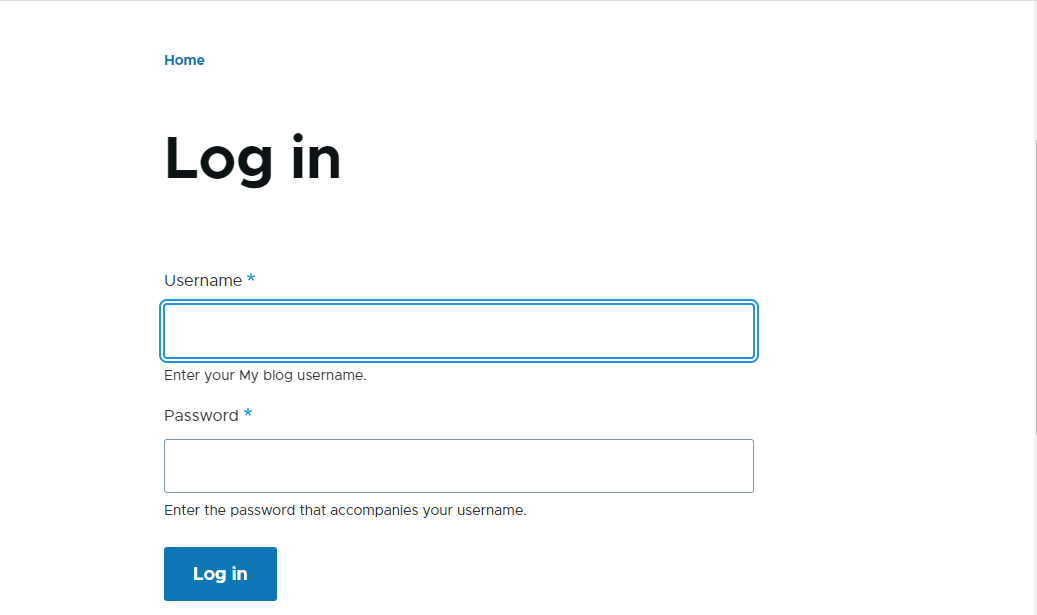Click the password description help text
This screenshot has width=1037, height=615.
pos(345,510)
